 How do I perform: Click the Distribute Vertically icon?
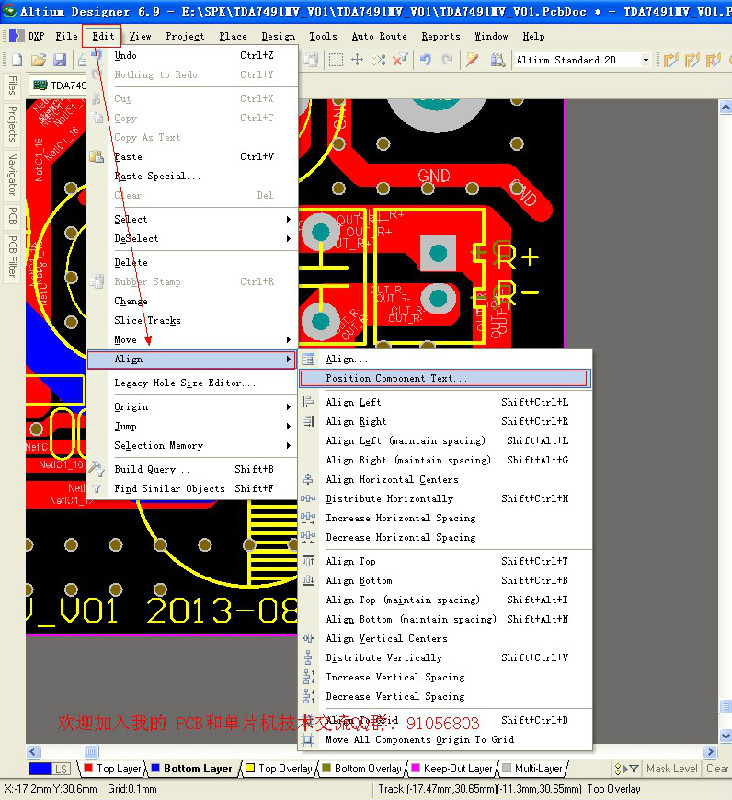click(308, 658)
